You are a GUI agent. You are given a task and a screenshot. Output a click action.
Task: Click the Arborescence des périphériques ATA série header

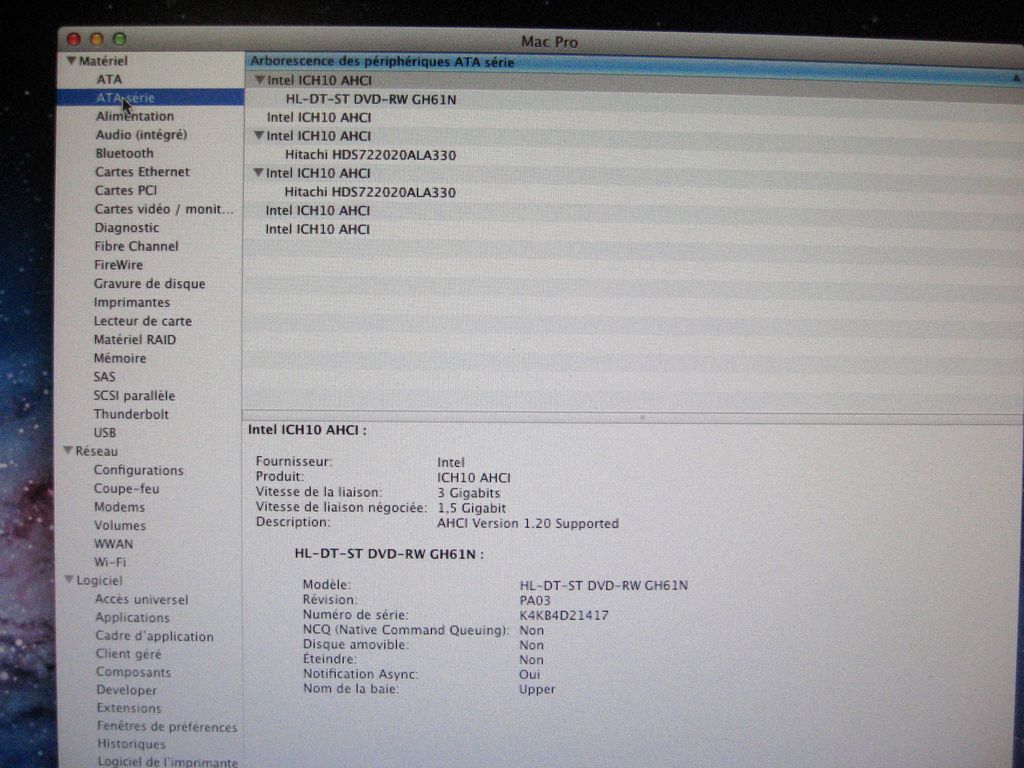[382, 62]
